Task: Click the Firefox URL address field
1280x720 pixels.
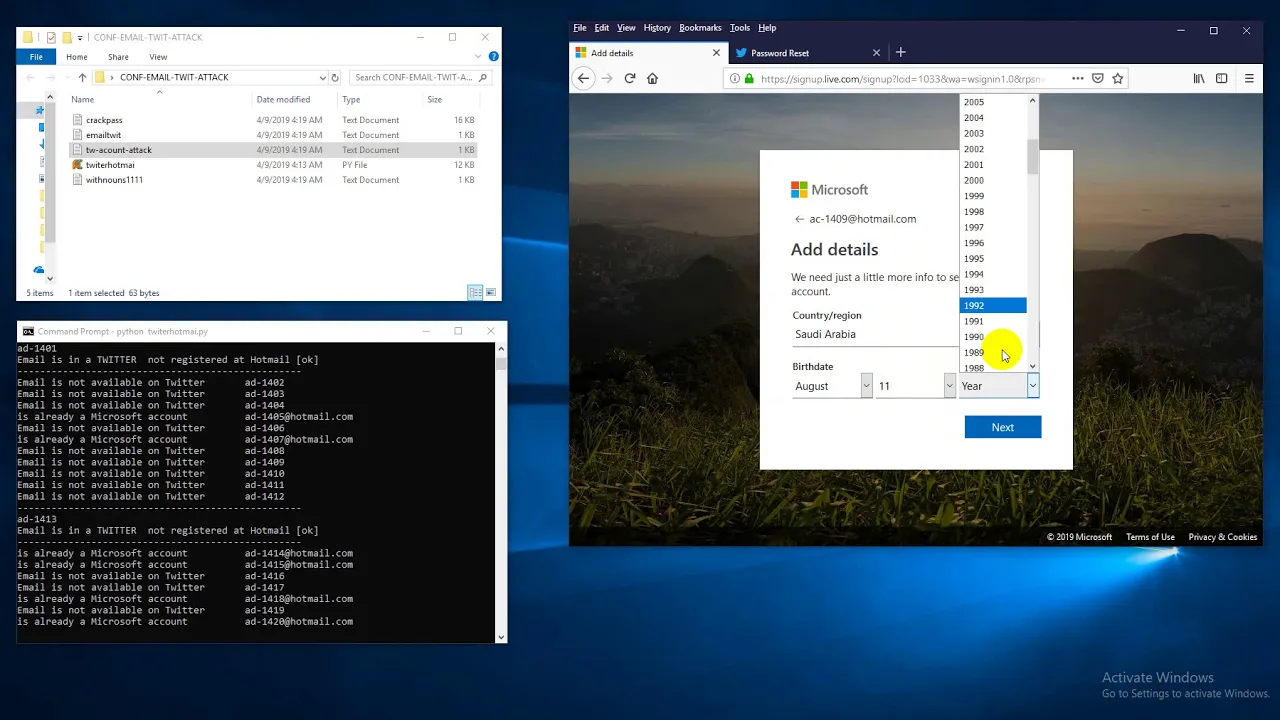Action: point(905,78)
